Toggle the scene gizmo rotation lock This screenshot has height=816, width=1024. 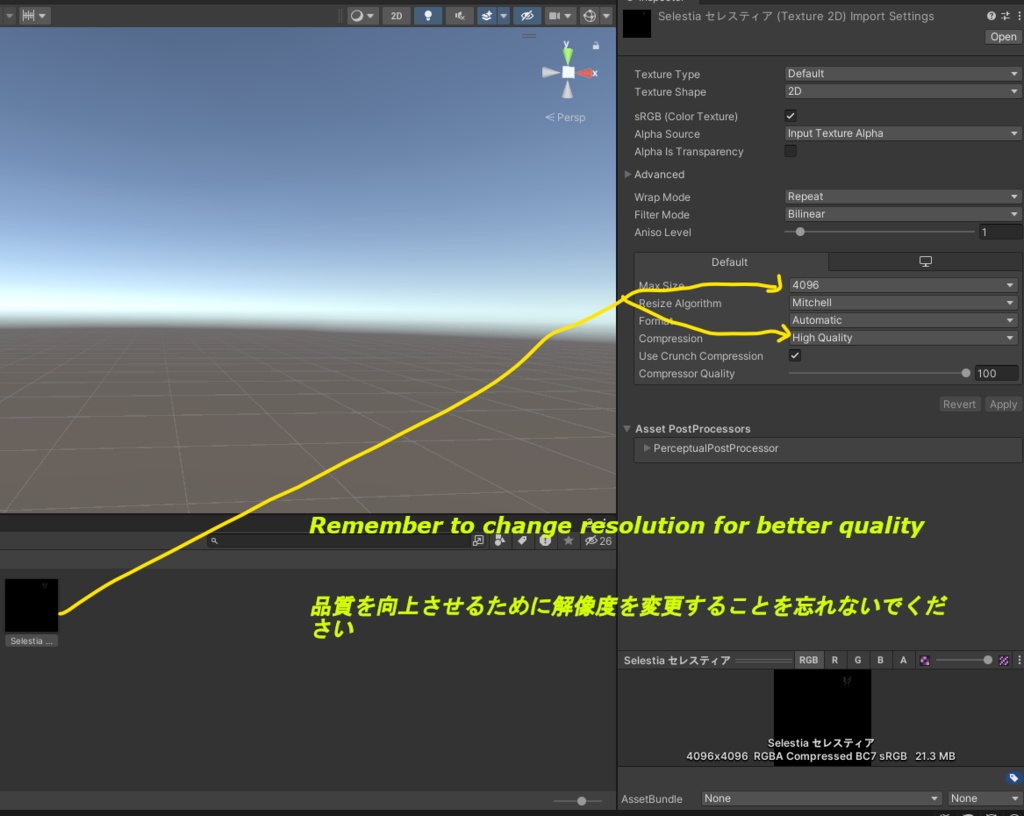click(x=596, y=46)
